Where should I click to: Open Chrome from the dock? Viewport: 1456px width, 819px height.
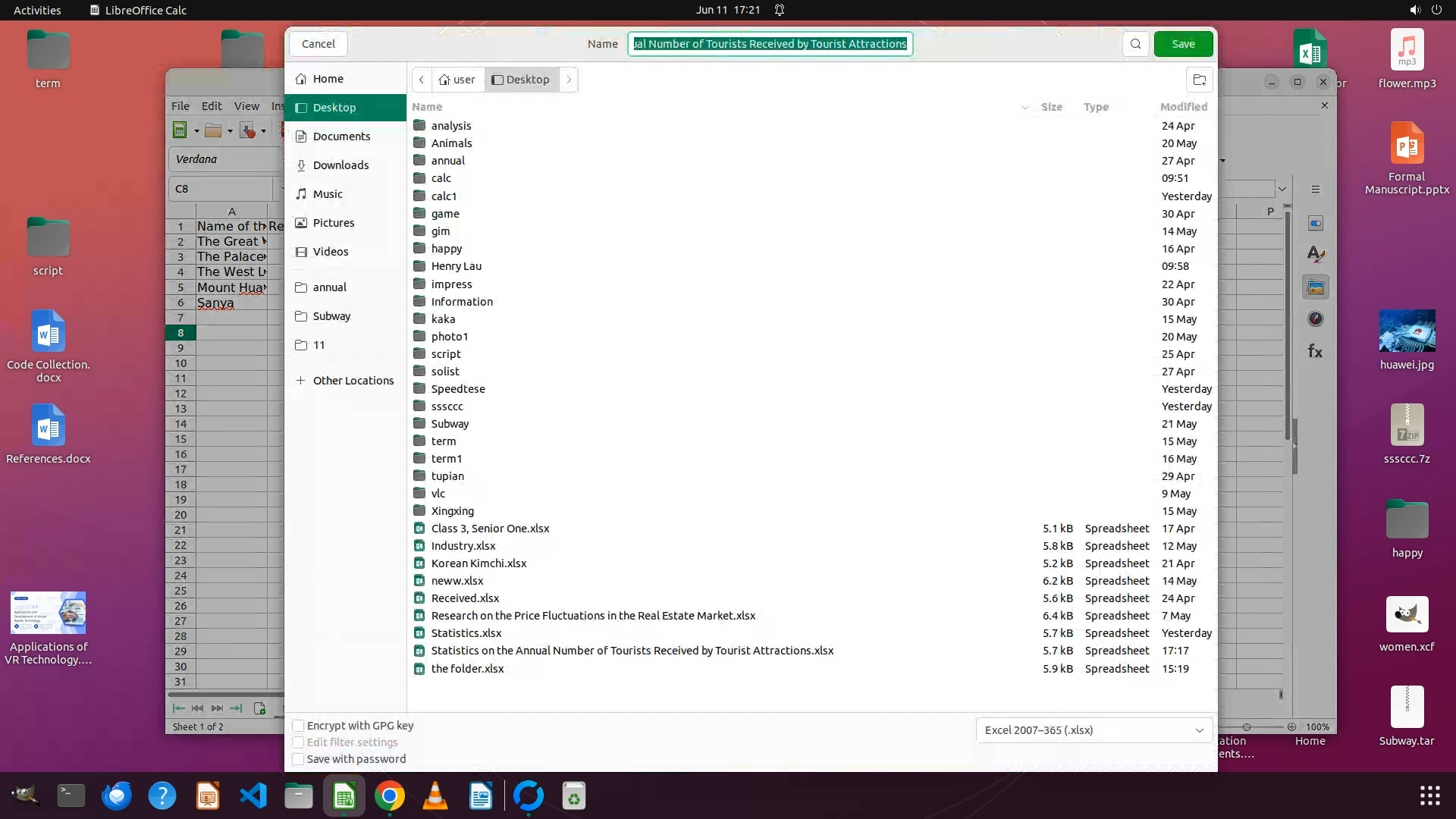(389, 796)
